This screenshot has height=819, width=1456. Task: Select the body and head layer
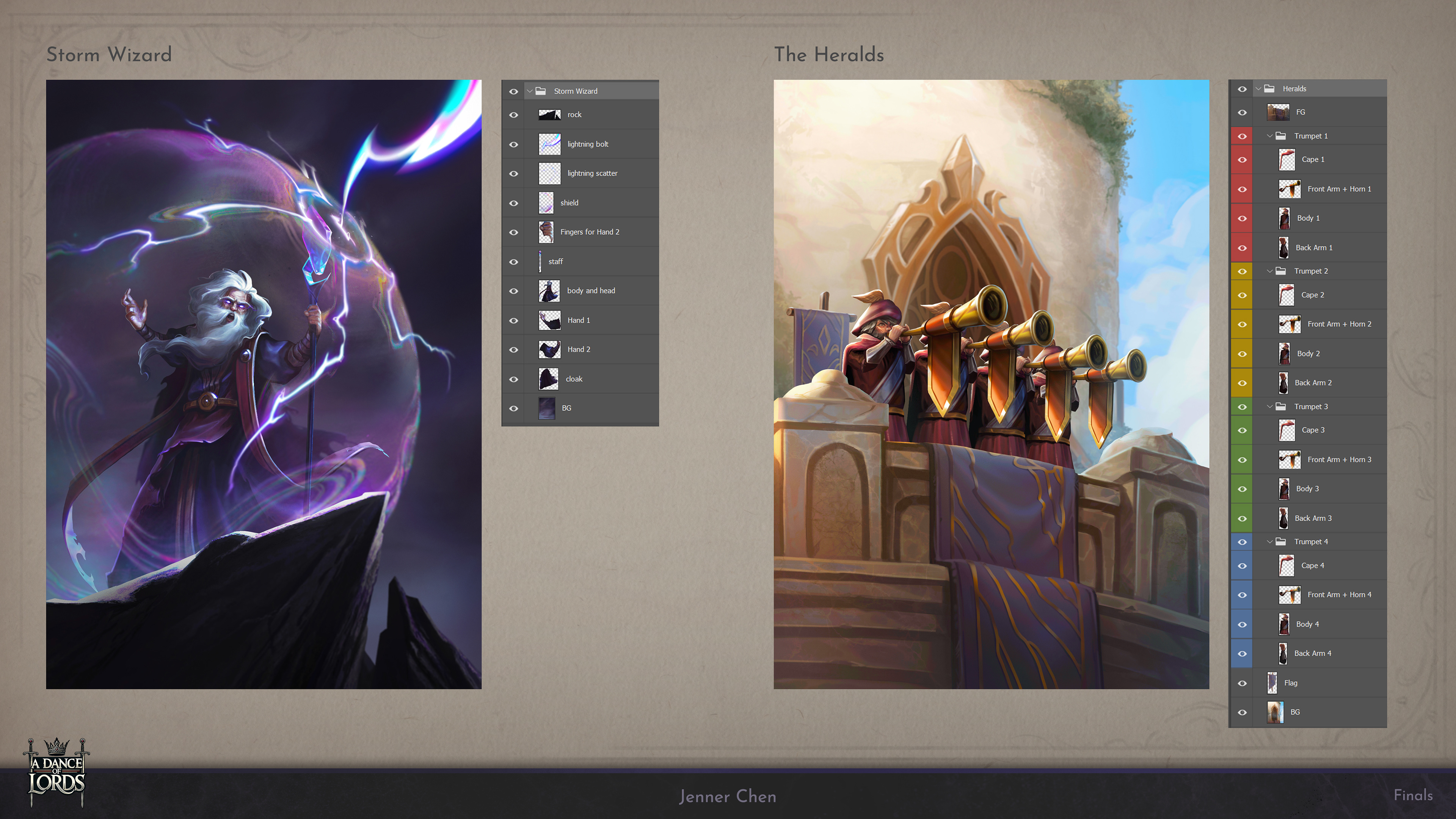(x=591, y=290)
